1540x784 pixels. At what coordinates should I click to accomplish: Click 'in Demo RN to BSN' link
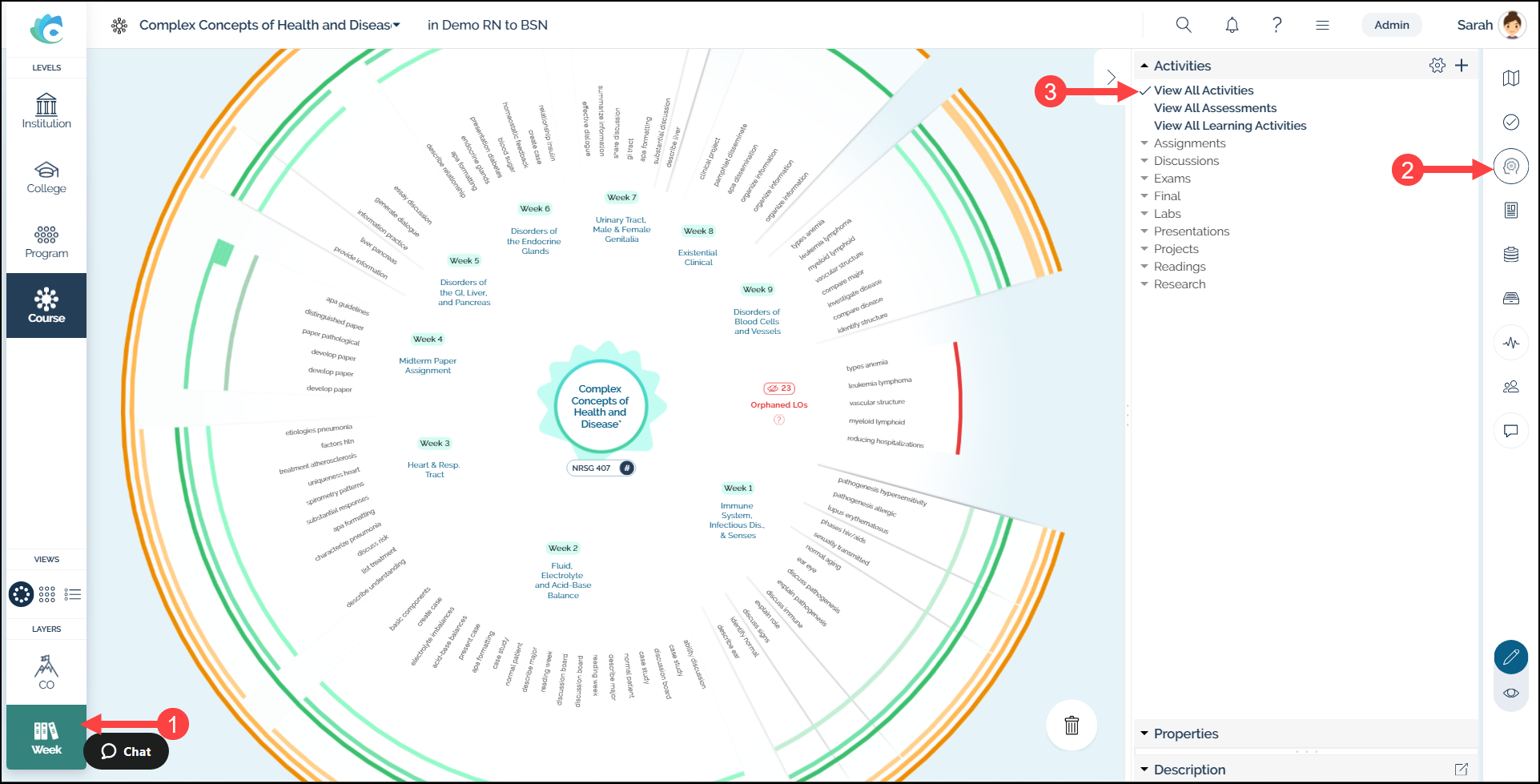[488, 25]
